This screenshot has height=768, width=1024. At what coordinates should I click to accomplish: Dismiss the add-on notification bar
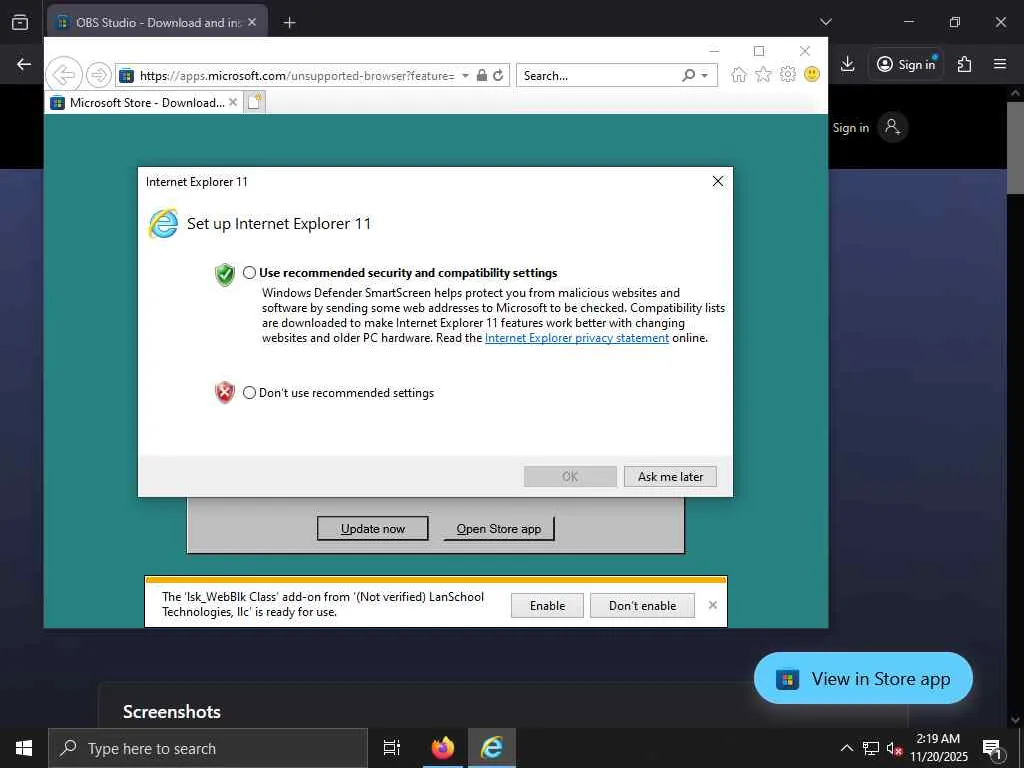712,605
